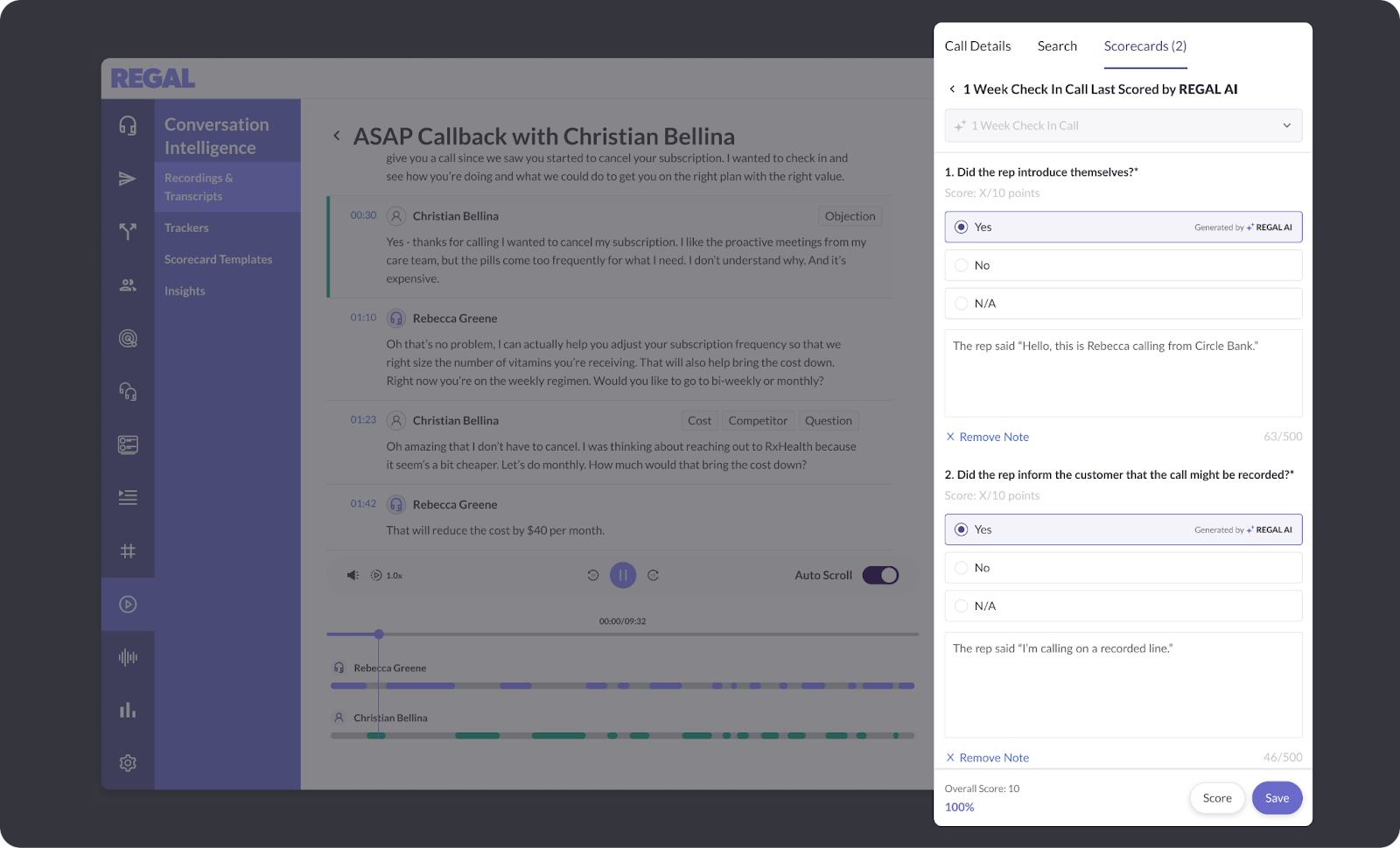Click the Objection tag
Image resolution: width=1400 pixels, height=848 pixels.
850,216
